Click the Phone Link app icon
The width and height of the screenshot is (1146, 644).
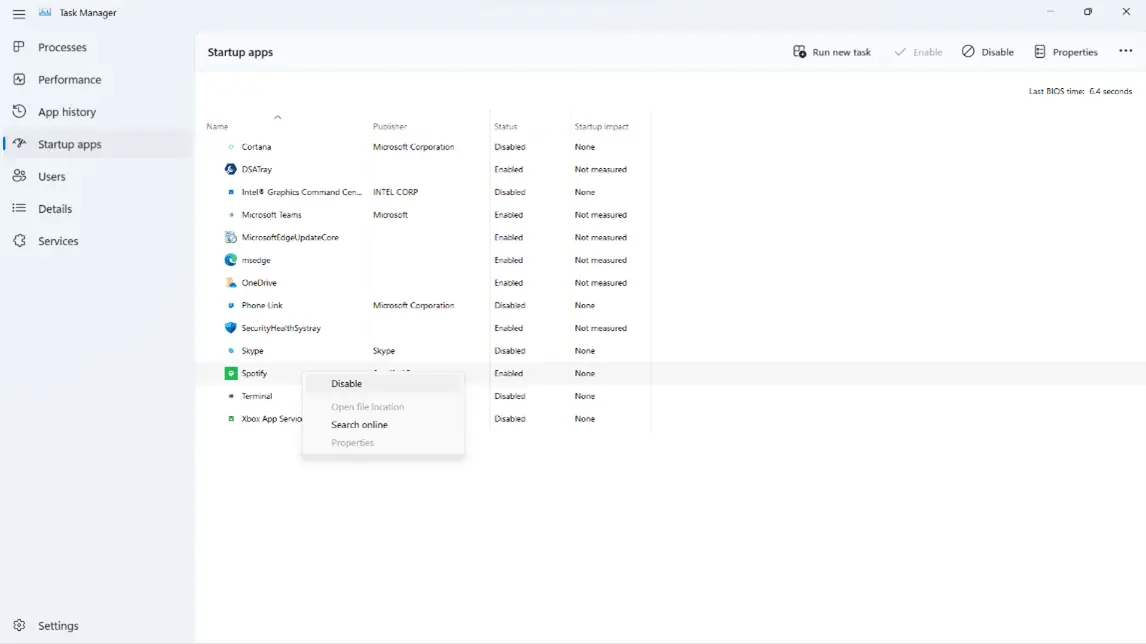click(x=231, y=305)
